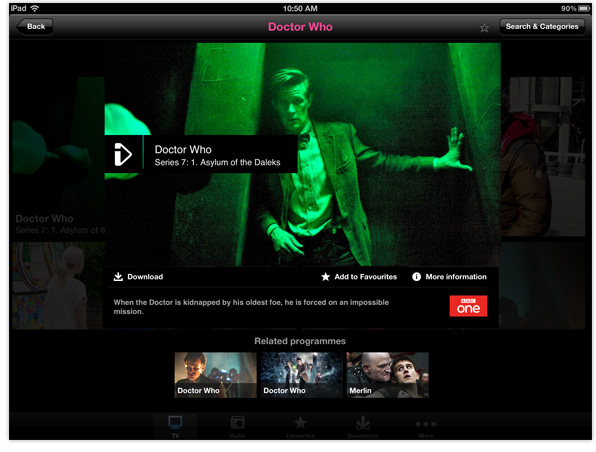Open the More tab
Image resolution: width=596 pixels, height=452 pixels.
tap(426, 427)
